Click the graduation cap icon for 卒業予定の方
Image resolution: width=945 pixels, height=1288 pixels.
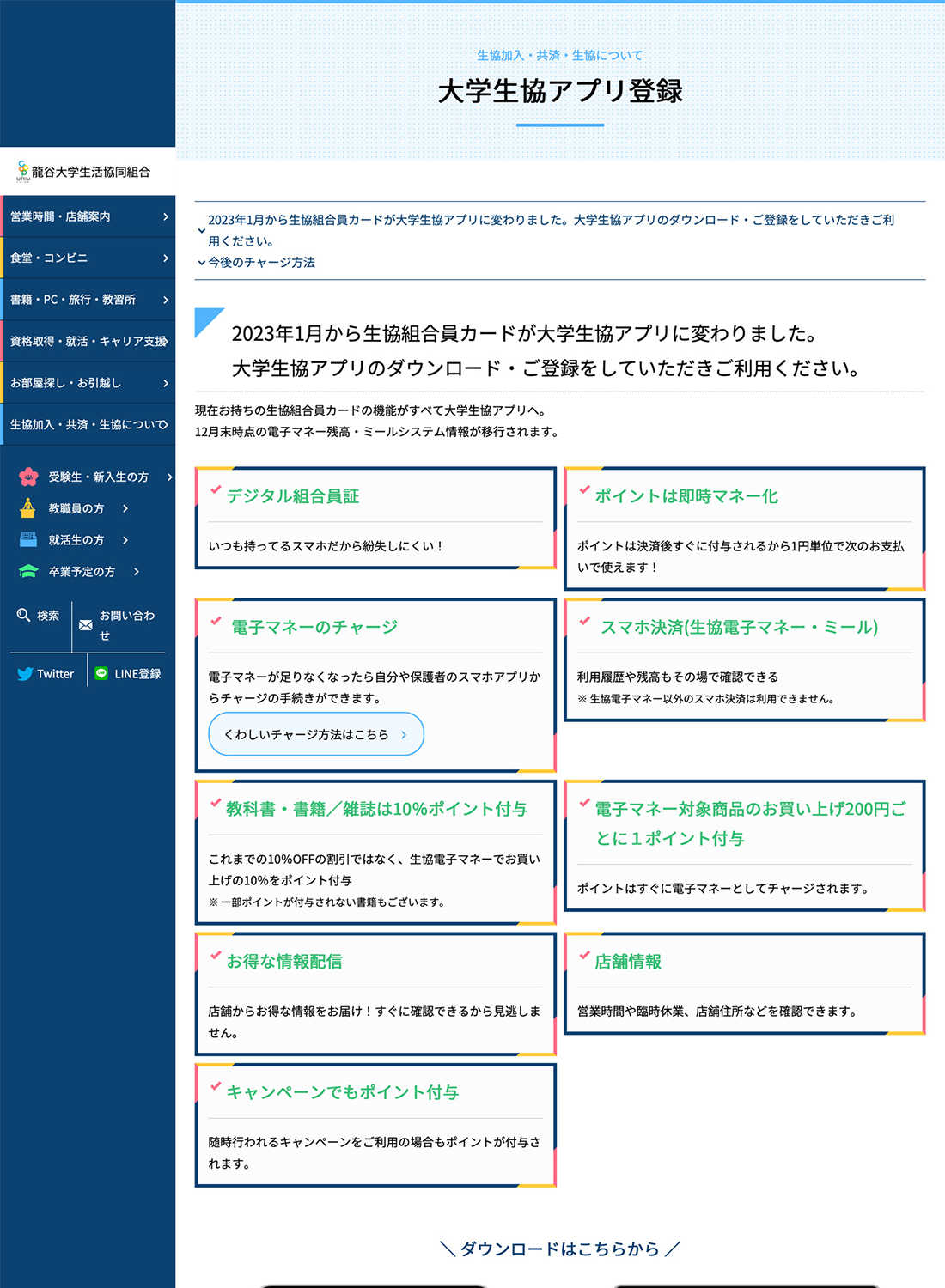point(28,572)
